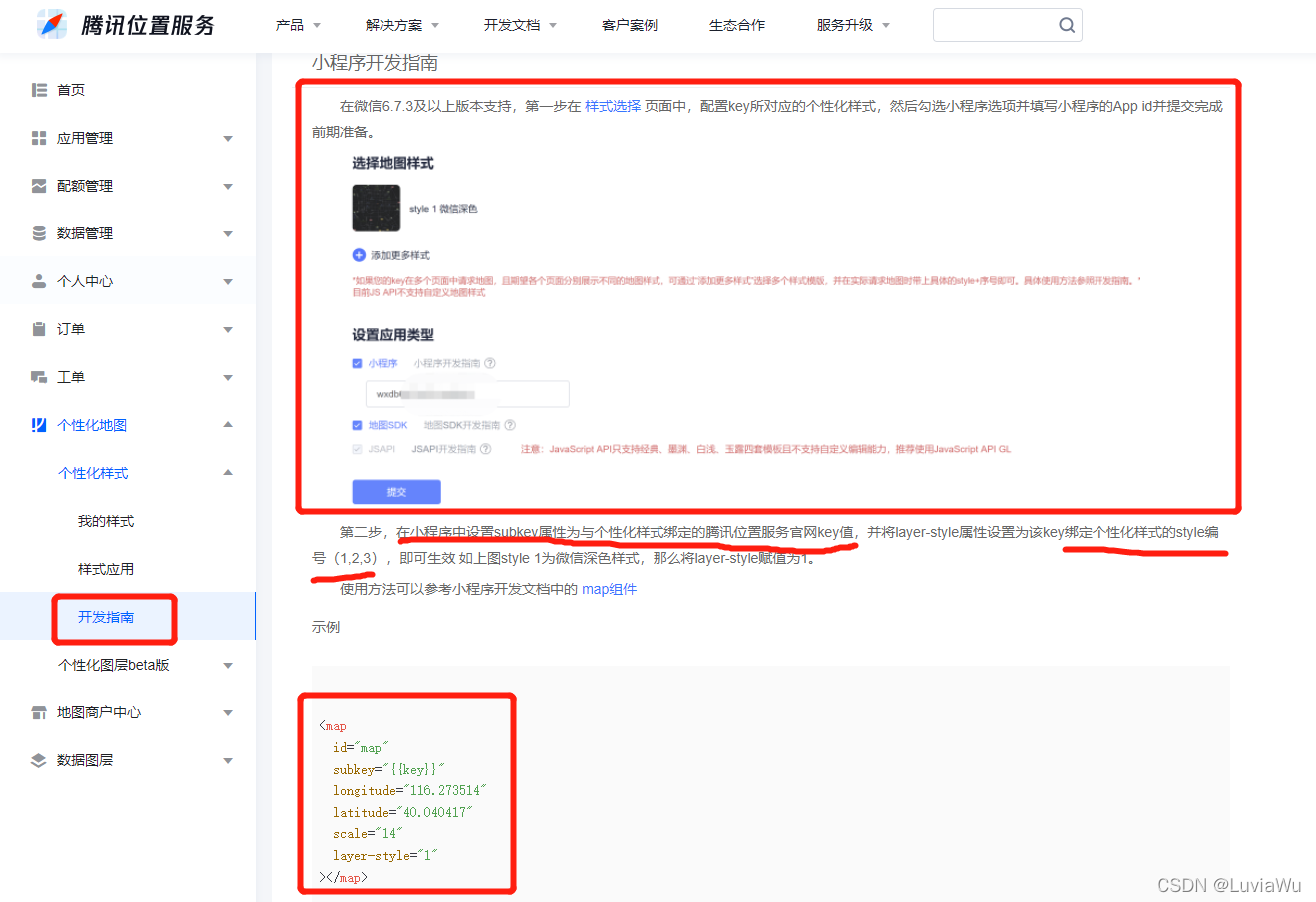Open the 小程序开发指南 link
The width and height of the screenshot is (1316, 902).
click(447, 364)
